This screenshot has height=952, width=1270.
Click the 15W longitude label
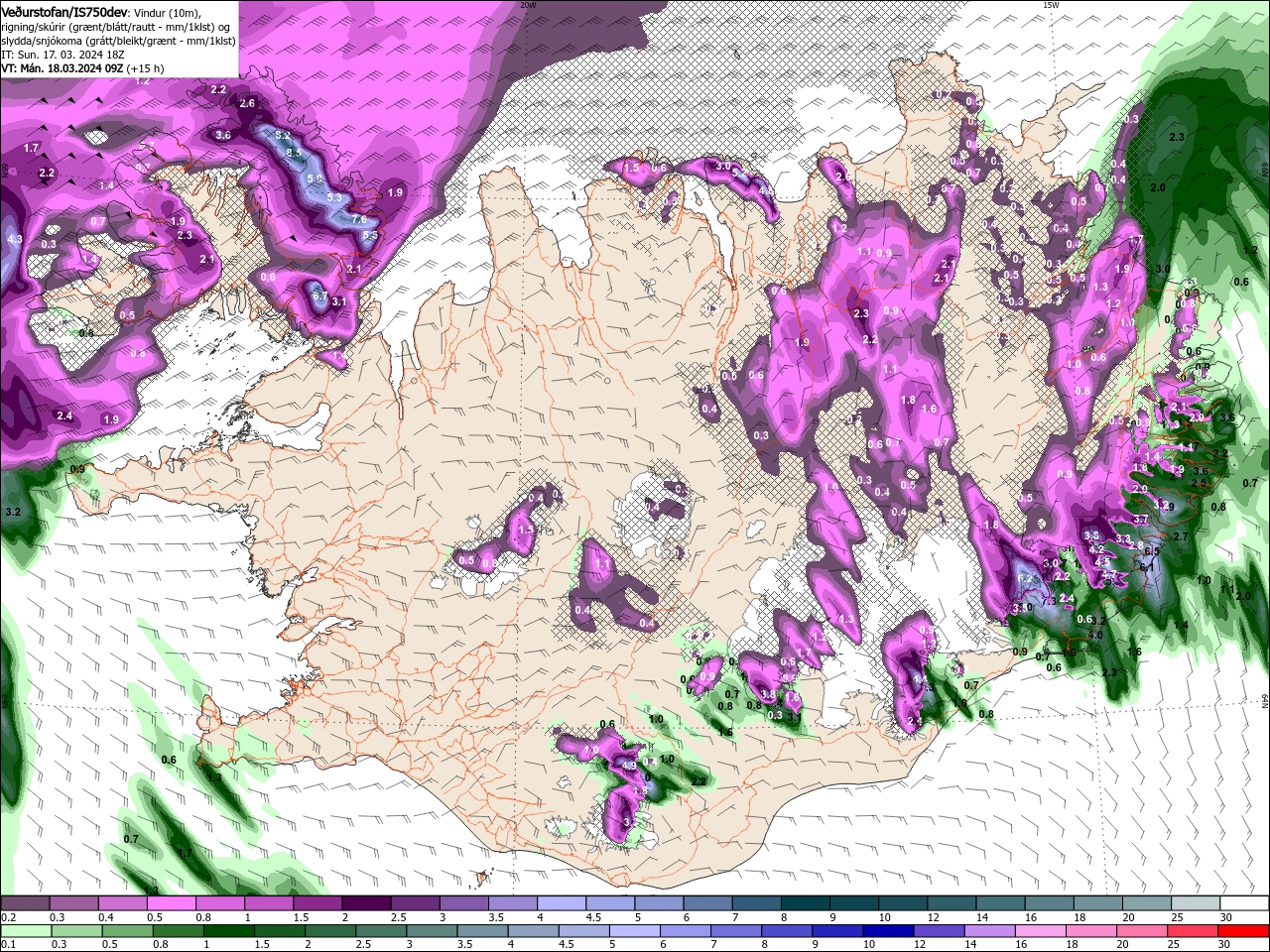1051,5
